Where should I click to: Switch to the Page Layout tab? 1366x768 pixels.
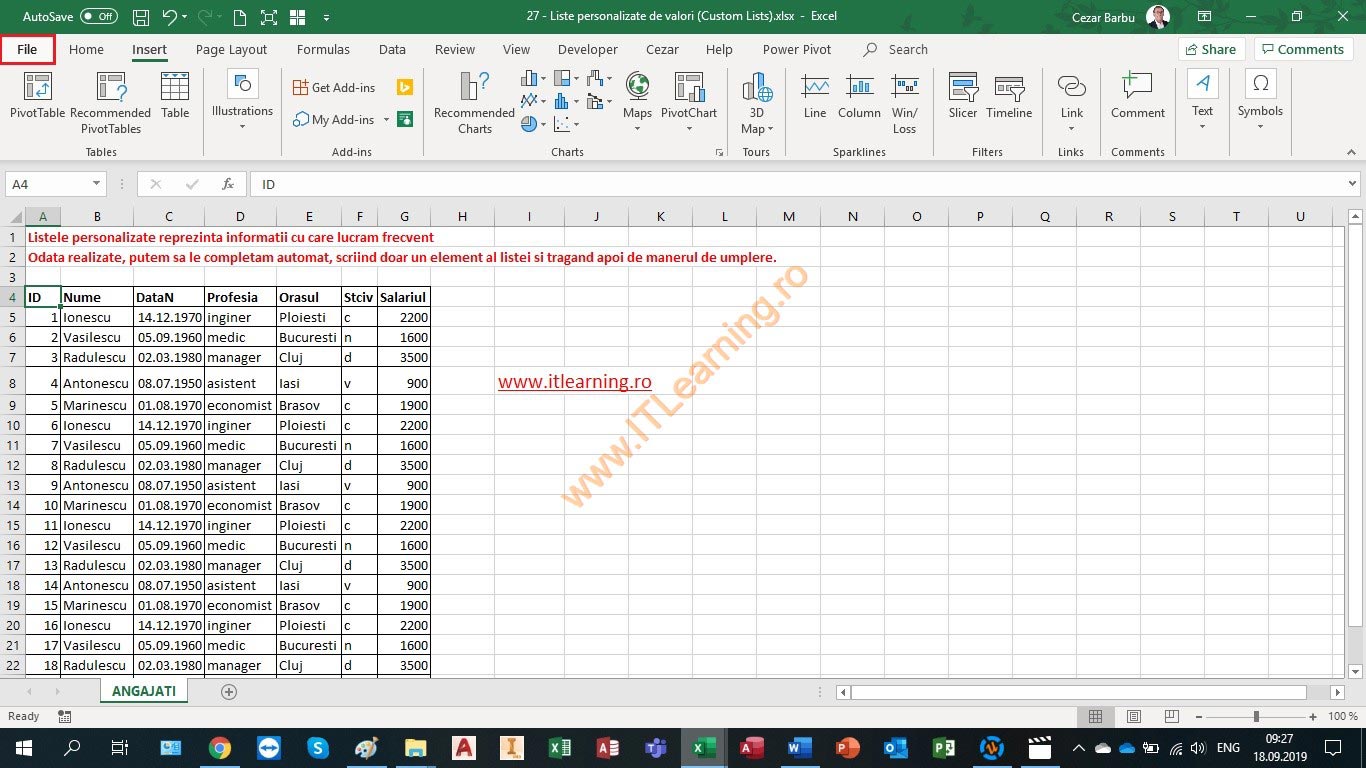231,49
